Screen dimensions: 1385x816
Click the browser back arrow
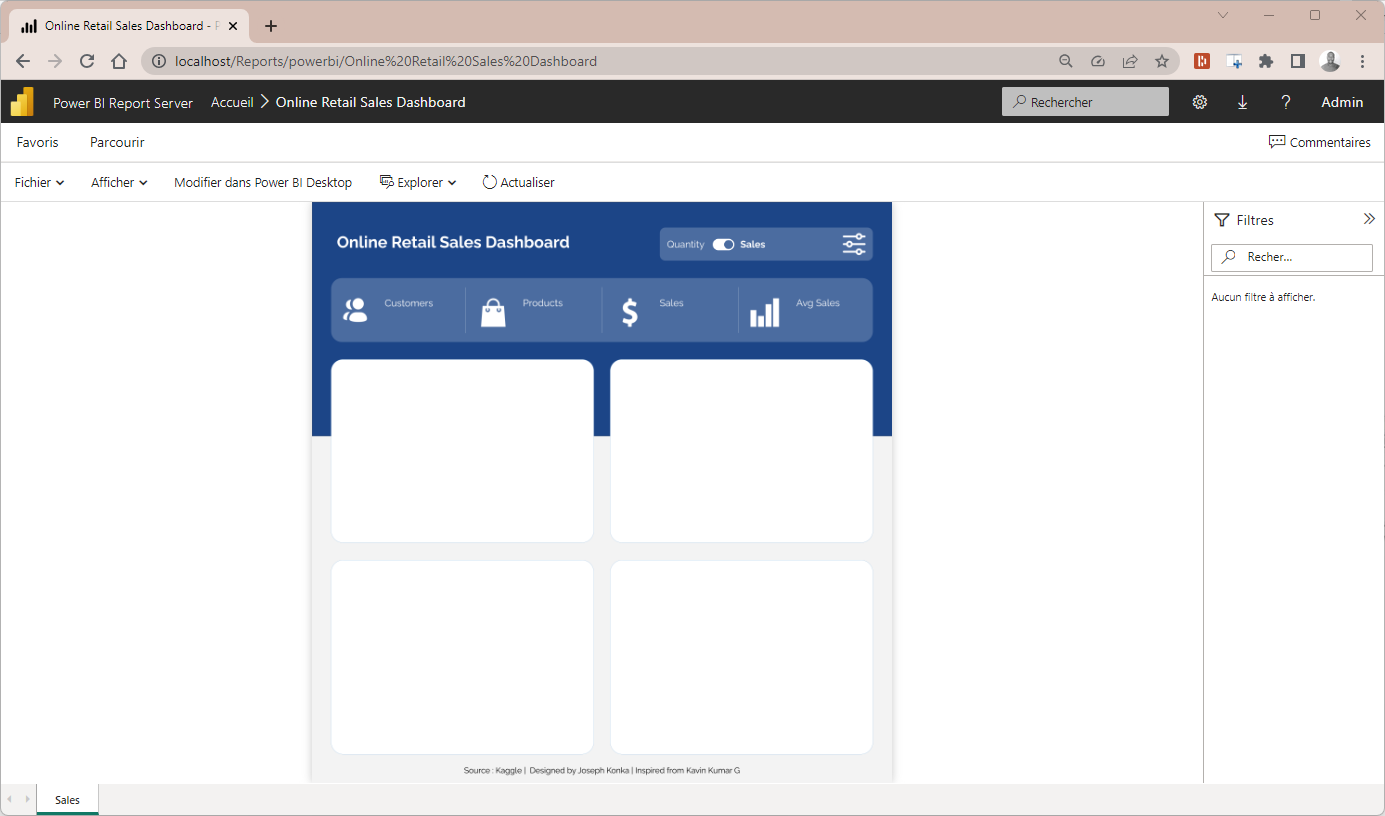[x=23, y=61]
